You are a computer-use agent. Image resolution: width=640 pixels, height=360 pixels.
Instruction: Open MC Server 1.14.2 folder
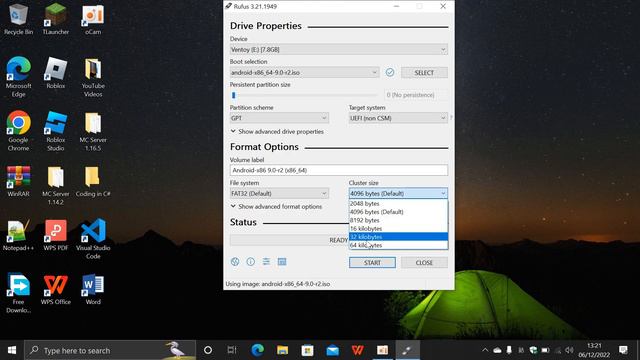[56, 185]
